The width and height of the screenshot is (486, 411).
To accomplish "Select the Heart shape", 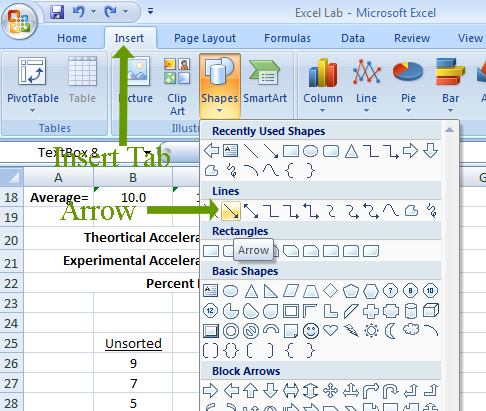I will click(x=331, y=331).
